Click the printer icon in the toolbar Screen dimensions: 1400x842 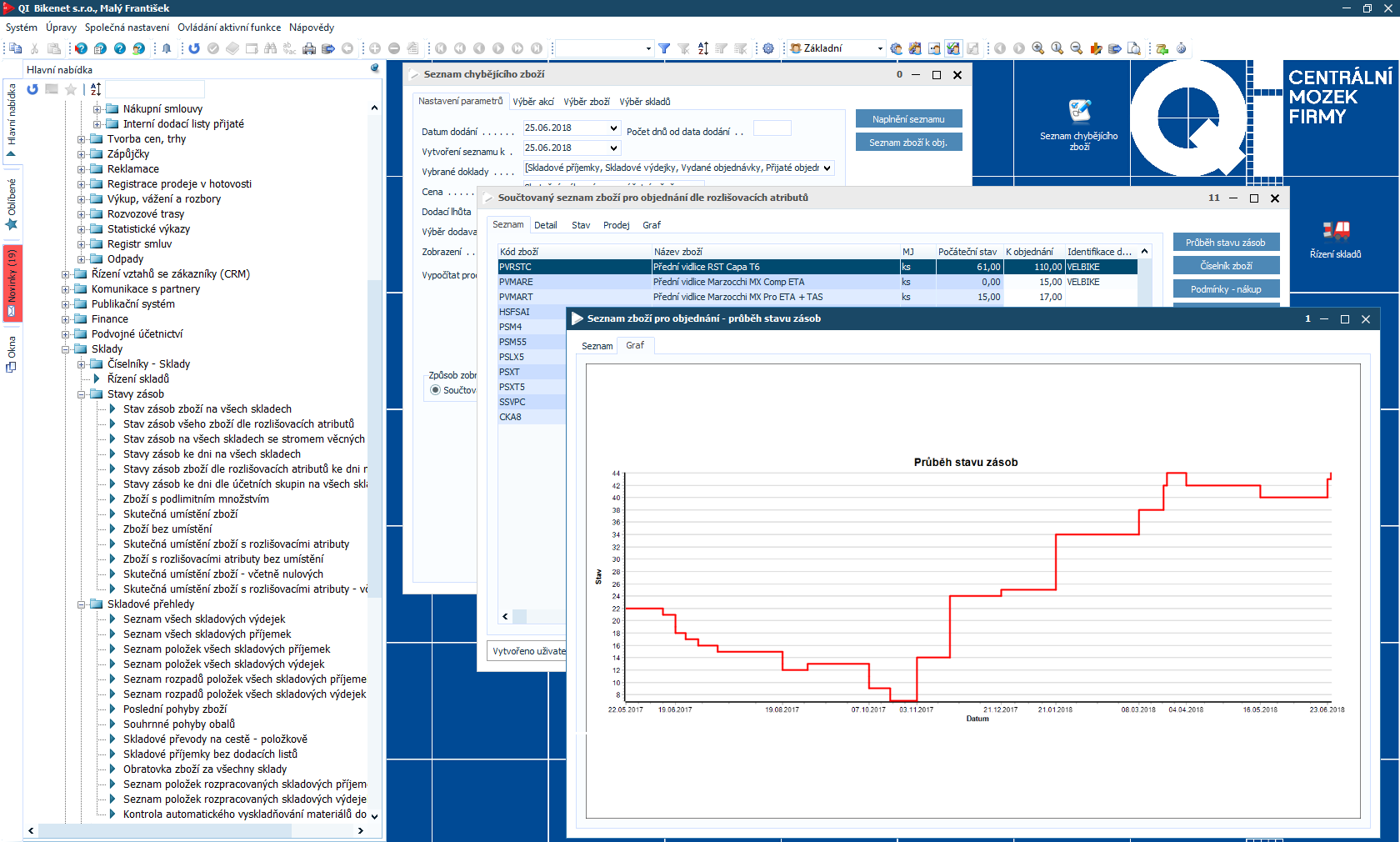point(309,48)
